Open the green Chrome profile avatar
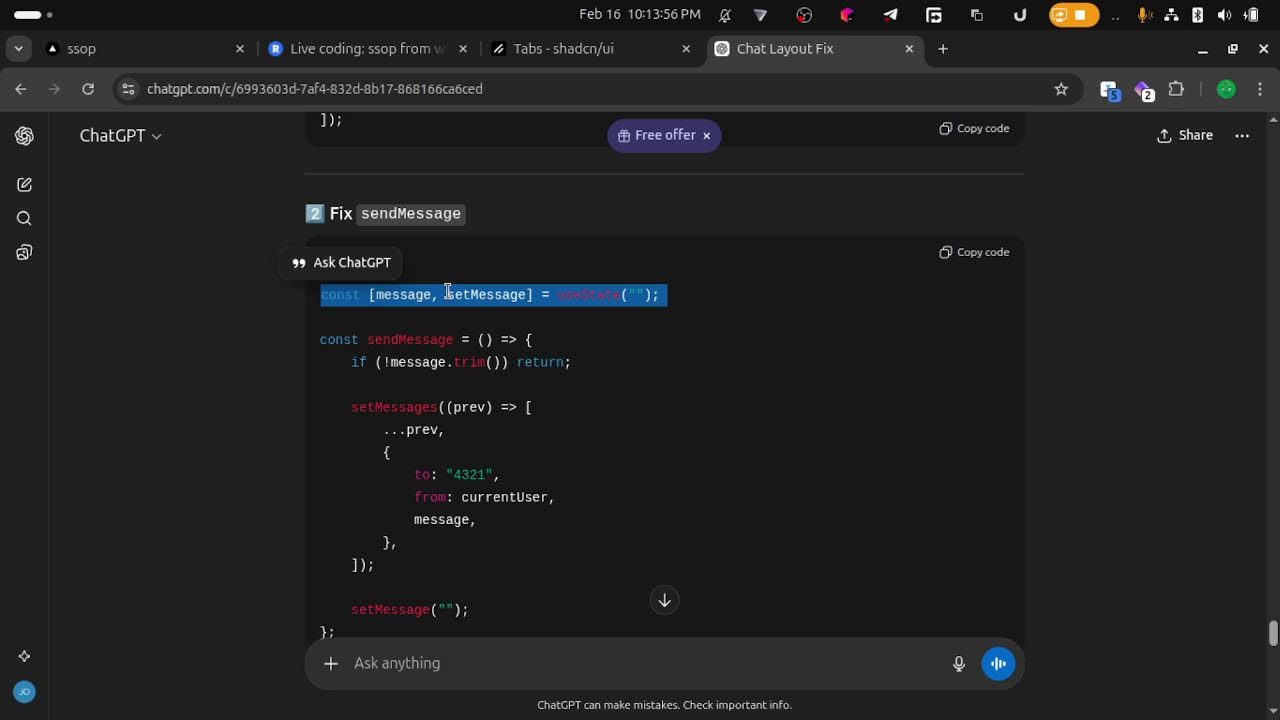Image resolution: width=1280 pixels, height=720 pixels. click(1226, 89)
